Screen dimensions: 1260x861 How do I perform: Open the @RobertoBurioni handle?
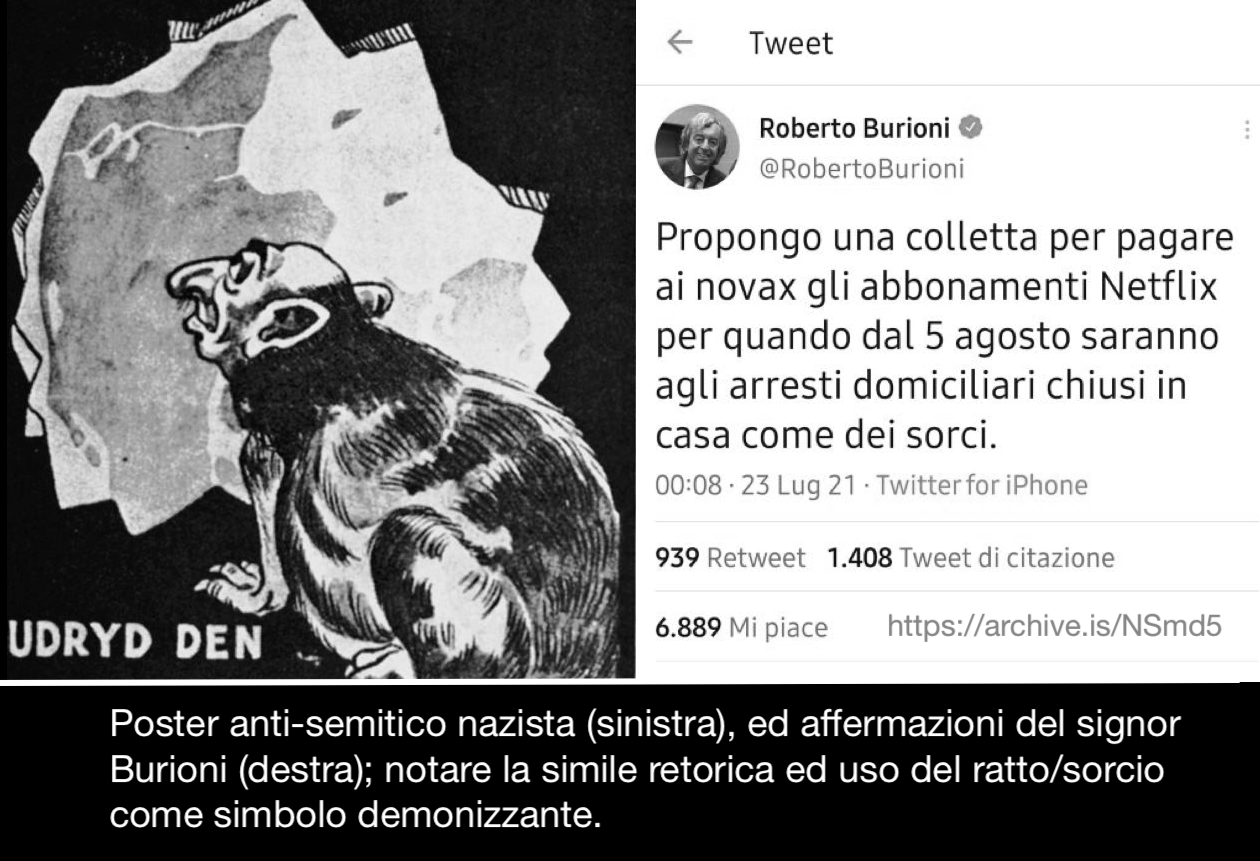coord(862,169)
